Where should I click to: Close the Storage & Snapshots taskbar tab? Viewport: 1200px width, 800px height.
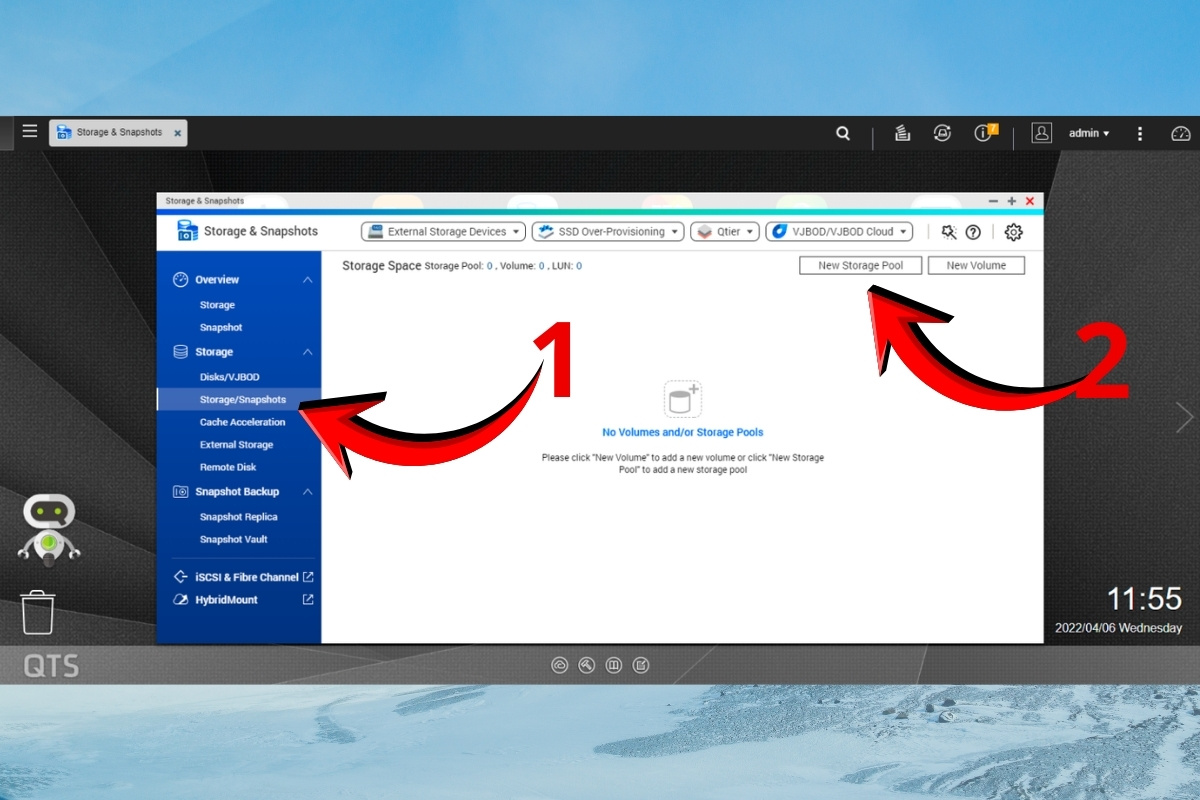[x=177, y=133]
